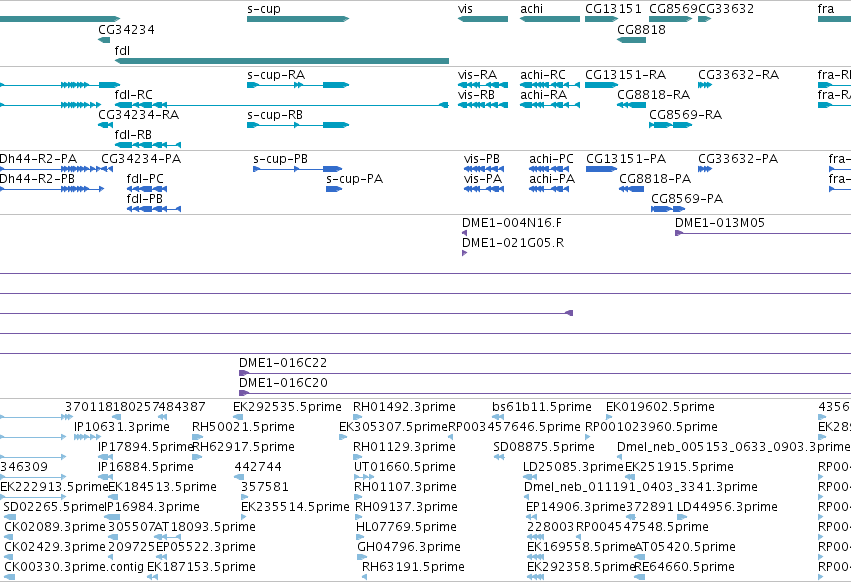Select EST LD25085.3prime
851x582 pixels.
tap(573, 467)
